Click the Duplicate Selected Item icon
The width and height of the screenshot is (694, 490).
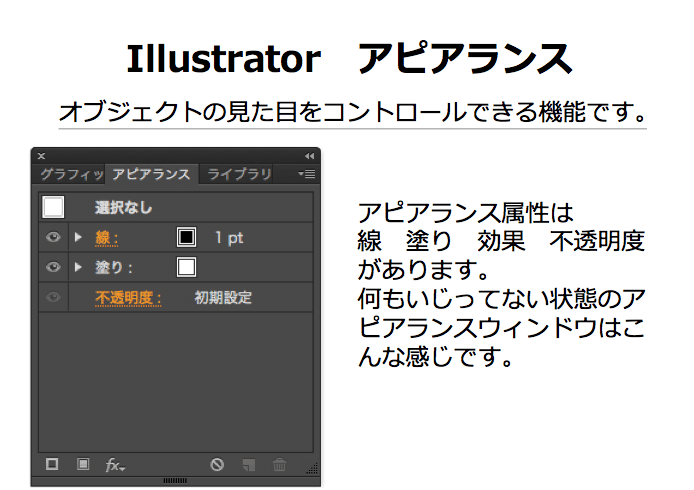tap(249, 465)
